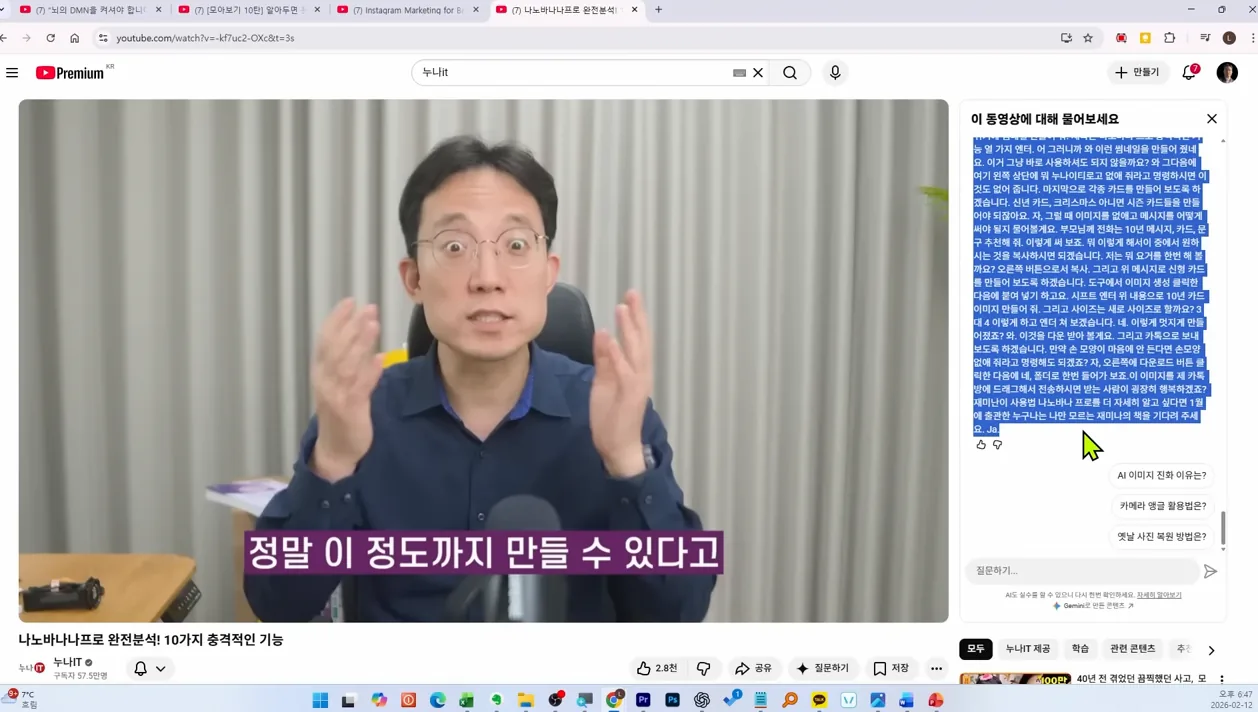
Task: Select the 모두 filter chip
Action: point(975,649)
